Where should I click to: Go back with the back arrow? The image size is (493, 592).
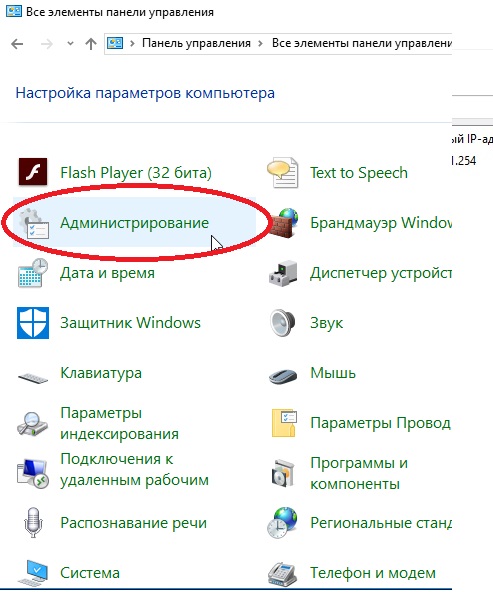click(x=17, y=44)
